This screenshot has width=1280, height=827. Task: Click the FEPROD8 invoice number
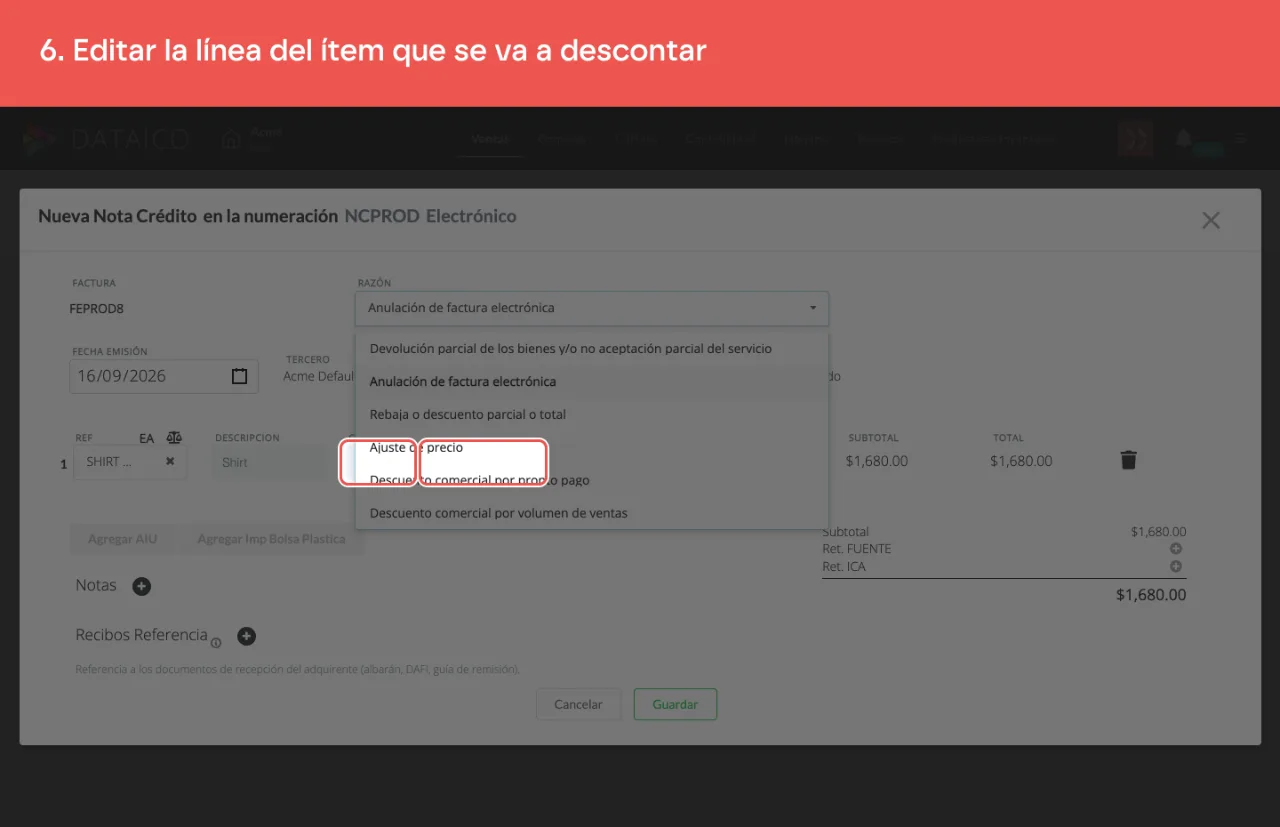tap(97, 309)
